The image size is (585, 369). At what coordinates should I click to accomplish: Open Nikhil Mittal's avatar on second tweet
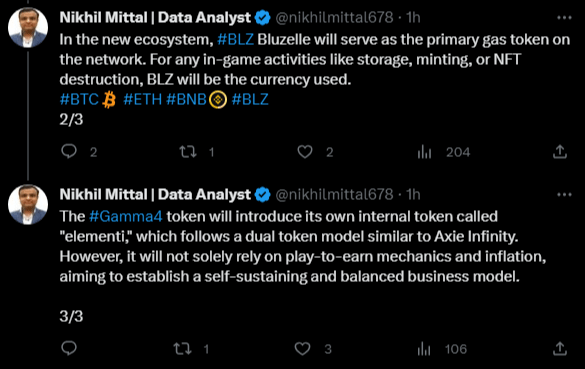pos(28,204)
